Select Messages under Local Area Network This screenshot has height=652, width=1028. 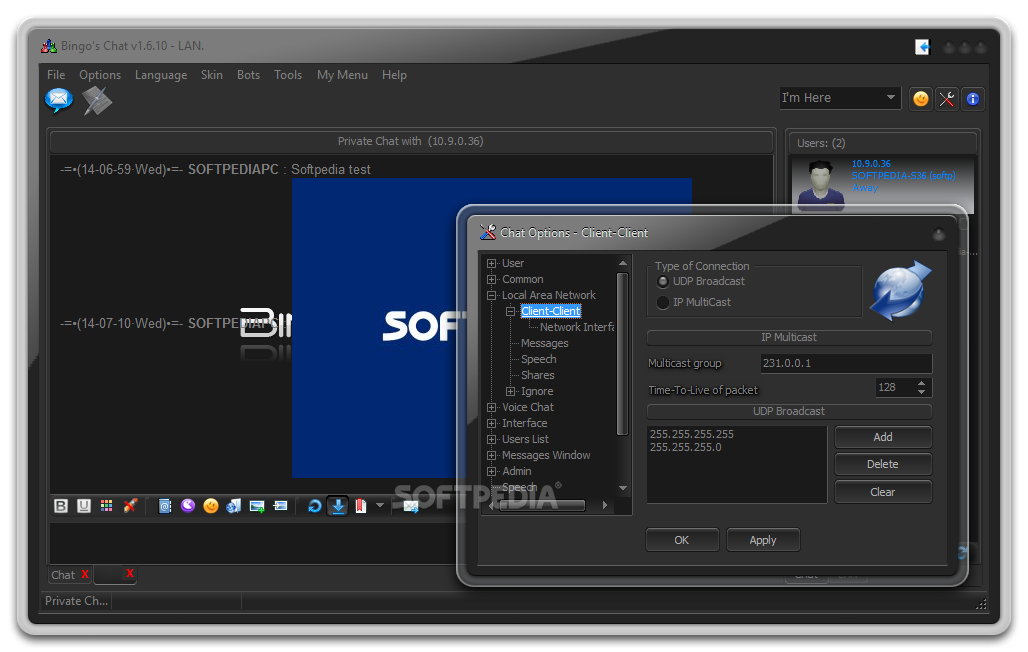coord(544,343)
